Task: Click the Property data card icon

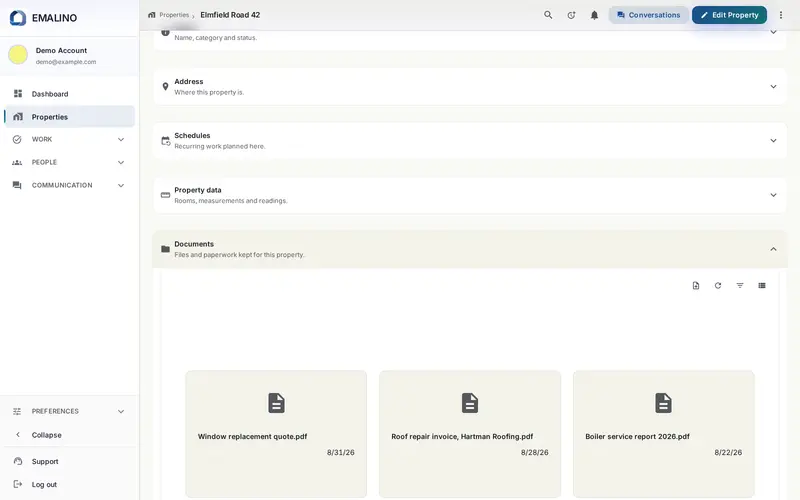Action: point(165,195)
